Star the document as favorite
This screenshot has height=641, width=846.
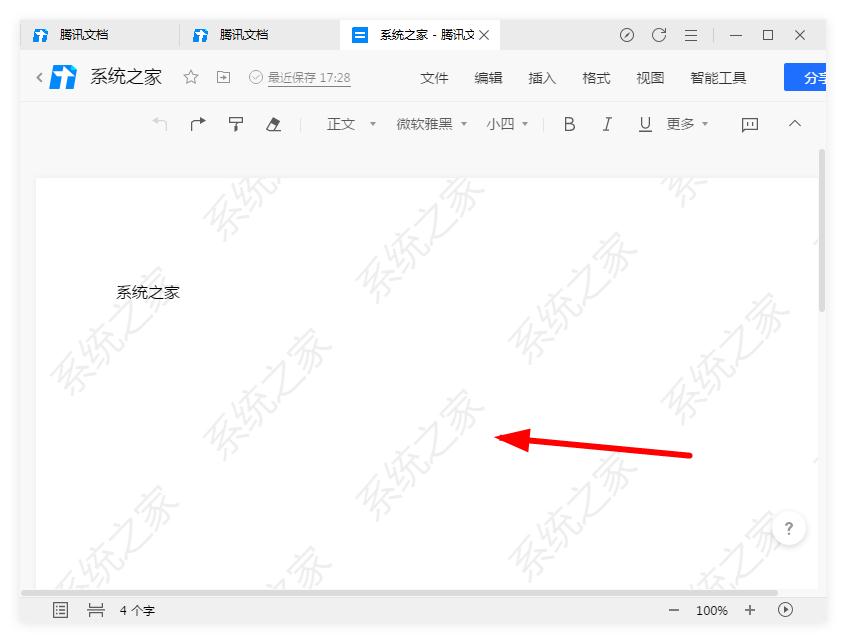coord(191,77)
